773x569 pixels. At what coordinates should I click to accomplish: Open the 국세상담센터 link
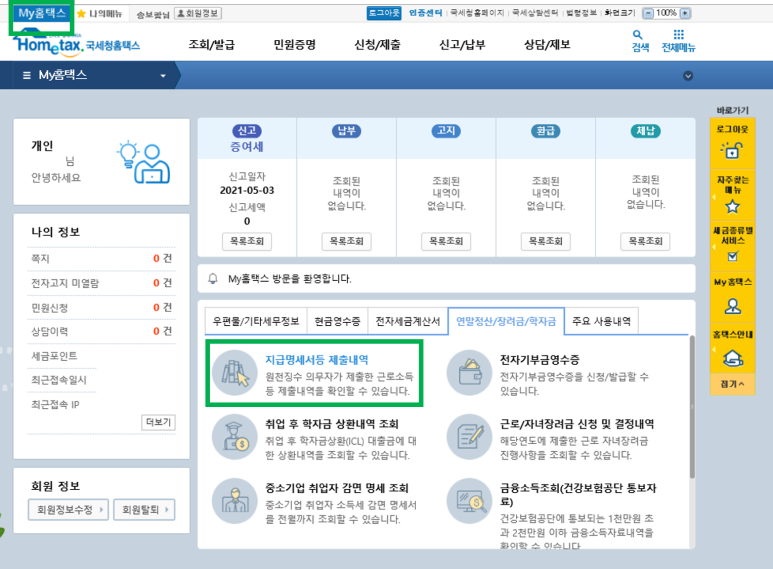[x=535, y=13]
